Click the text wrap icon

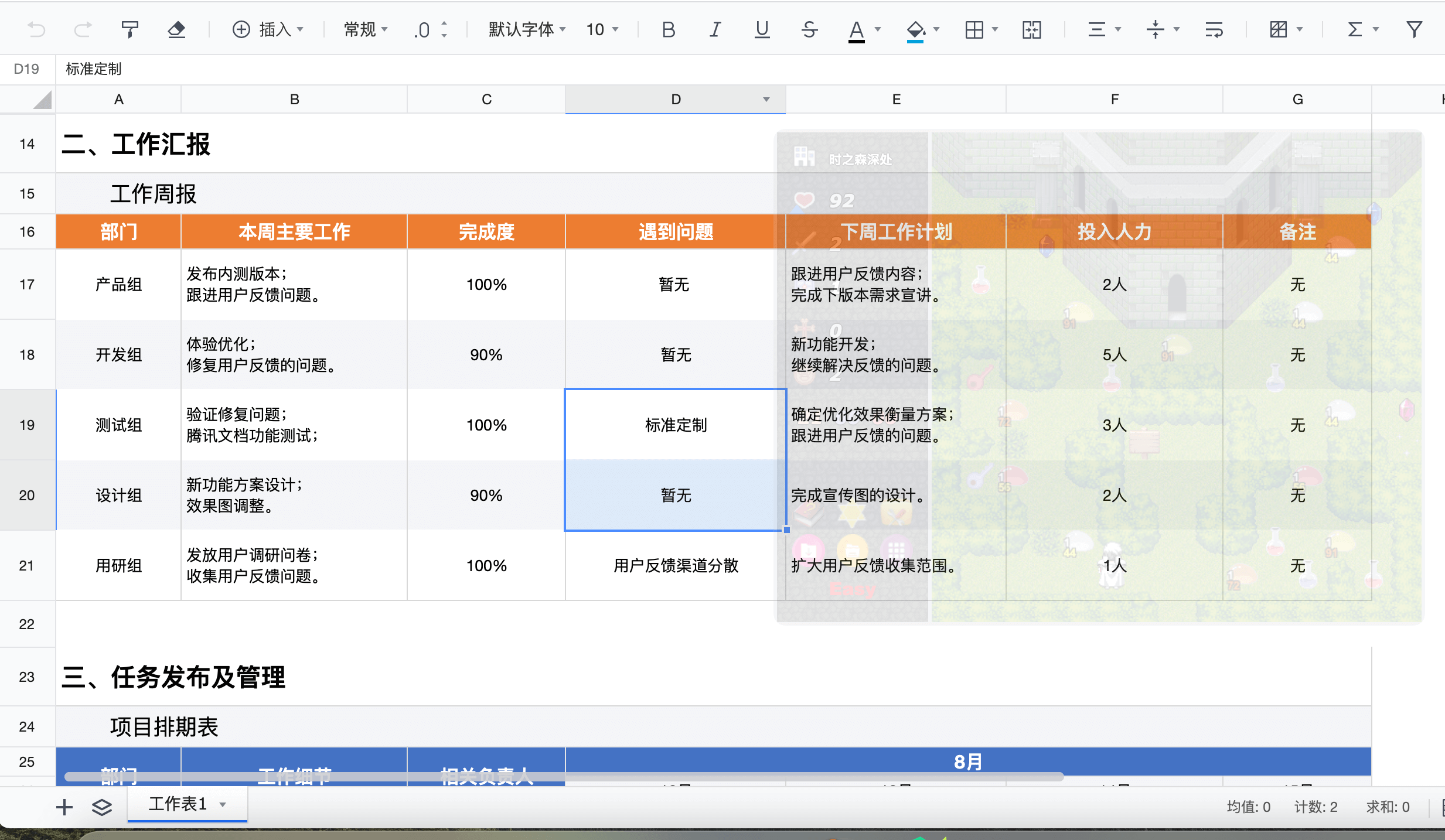click(x=1214, y=29)
